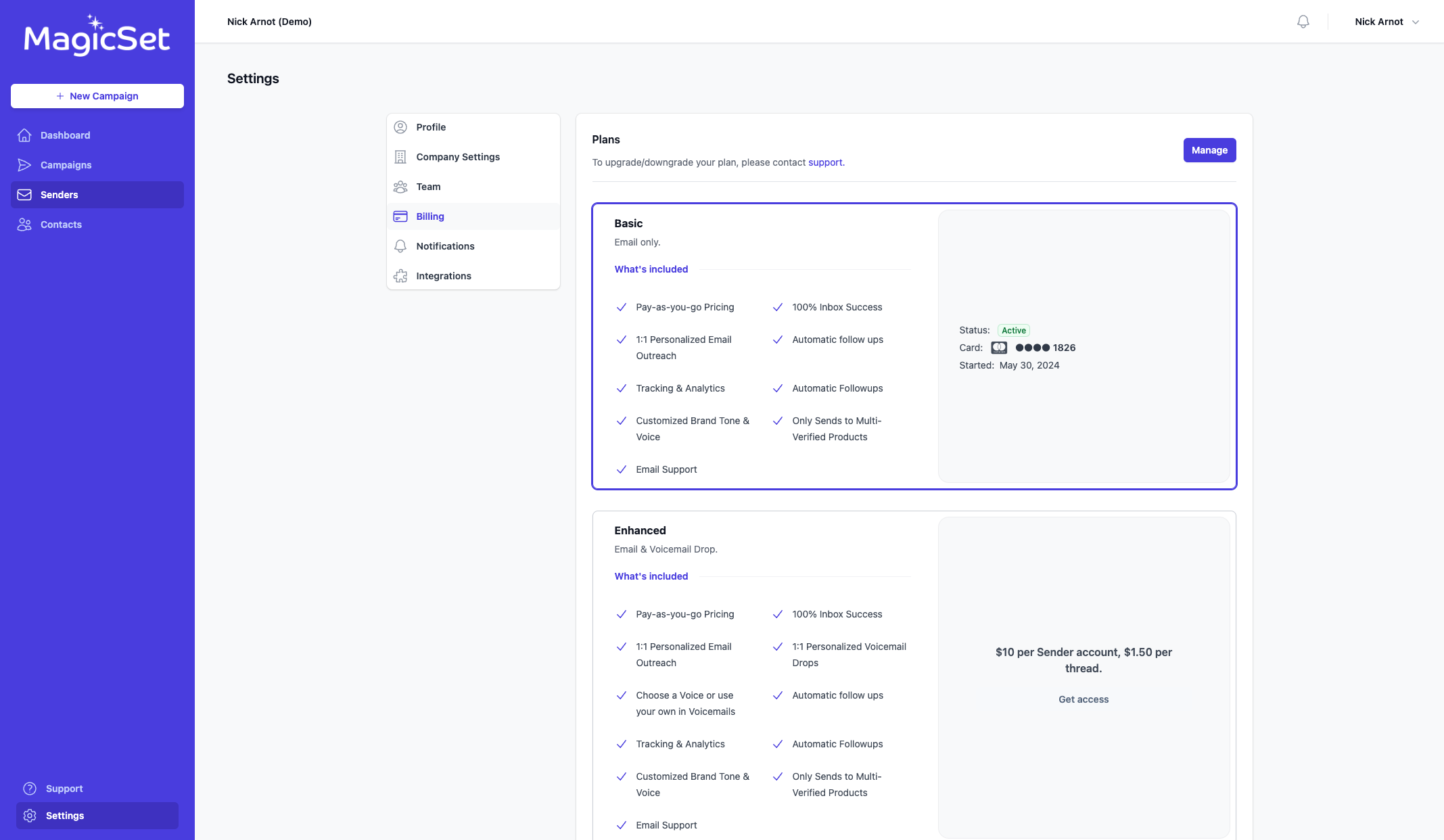Image resolution: width=1444 pixels, height=840 pixels.
Task: Click the Active status badge
Action: click(x=1014, y=330)
